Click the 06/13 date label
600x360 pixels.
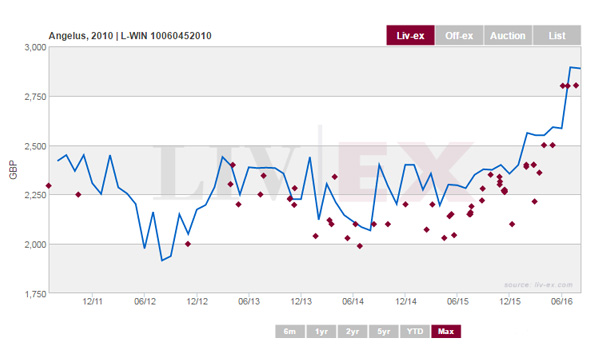(x=249, y=301)
